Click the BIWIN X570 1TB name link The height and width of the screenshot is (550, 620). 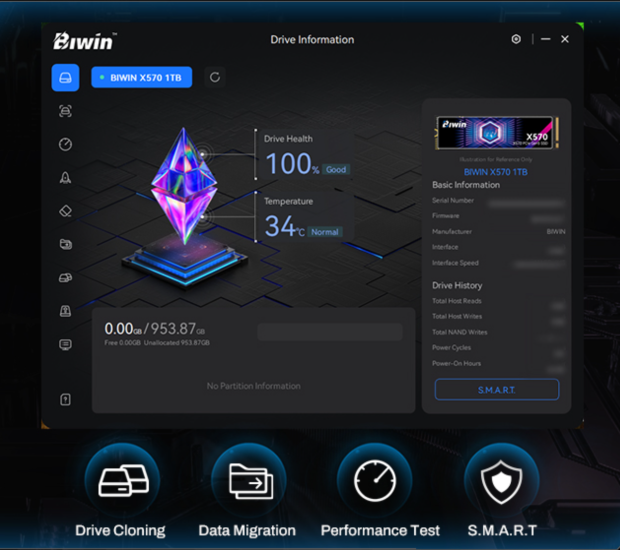(x=495, y=172)
